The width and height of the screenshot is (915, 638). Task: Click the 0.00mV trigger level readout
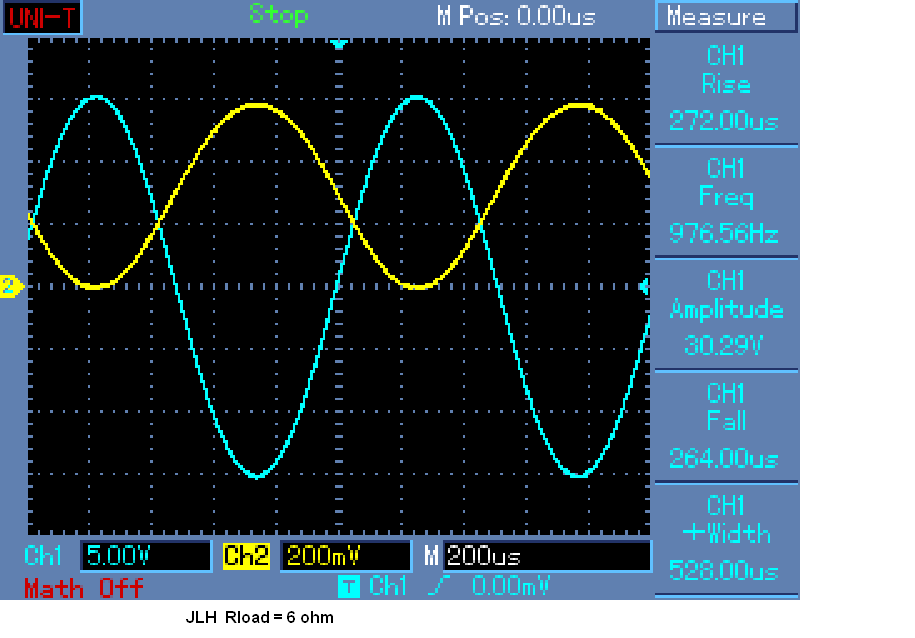tap(511, 585)
